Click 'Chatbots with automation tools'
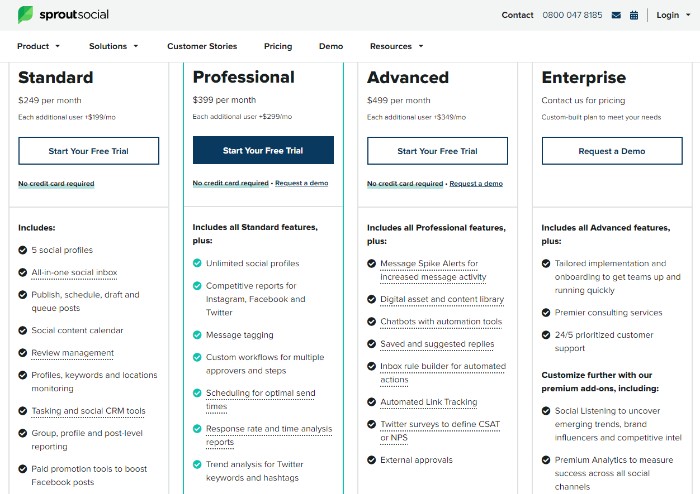This screenshot has height=494, width=700. coord(441,321)
